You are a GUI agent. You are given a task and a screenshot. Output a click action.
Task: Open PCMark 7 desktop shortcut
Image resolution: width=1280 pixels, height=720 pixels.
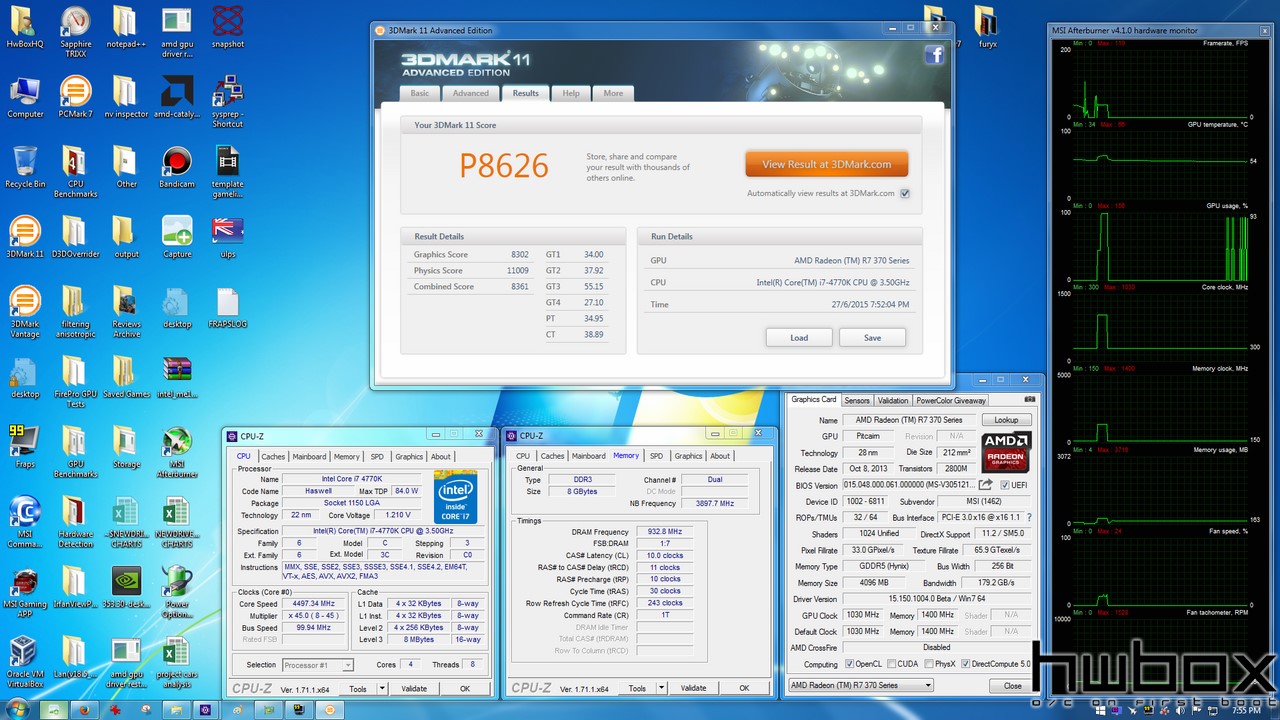click(x=75, y=97)
